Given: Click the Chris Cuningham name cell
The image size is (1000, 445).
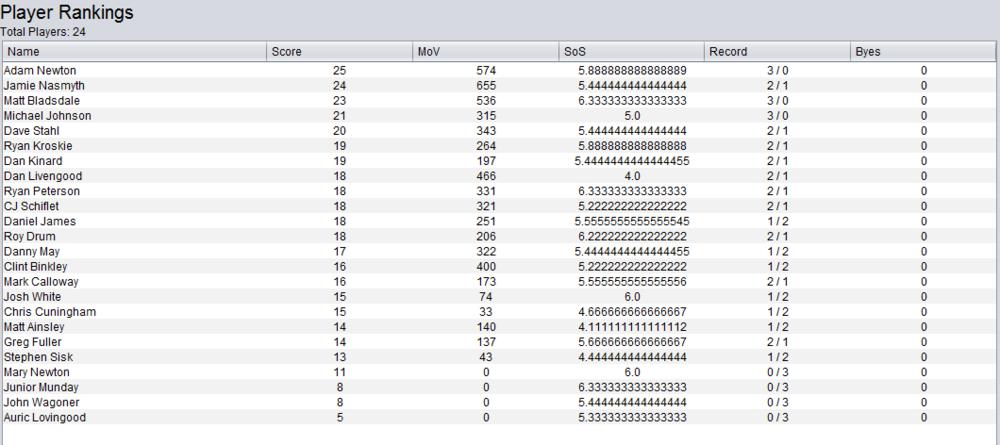Looking at the screenshot, I should click(x=50, y=312).
